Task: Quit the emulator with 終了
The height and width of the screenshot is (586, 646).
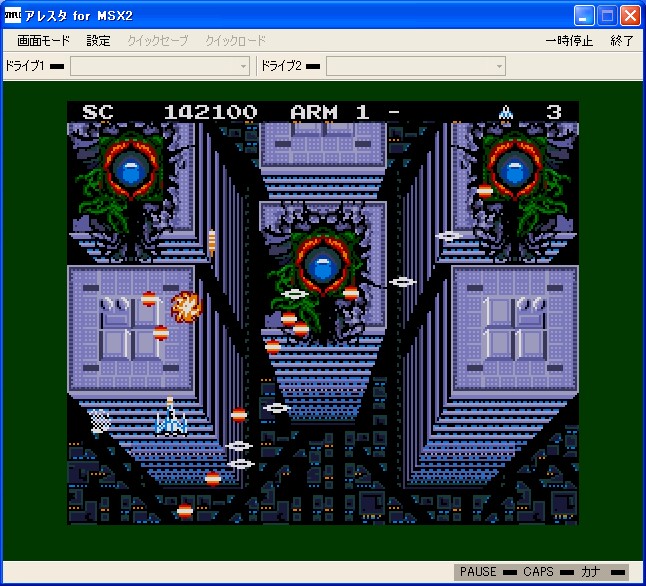Action: coord(622,40)
